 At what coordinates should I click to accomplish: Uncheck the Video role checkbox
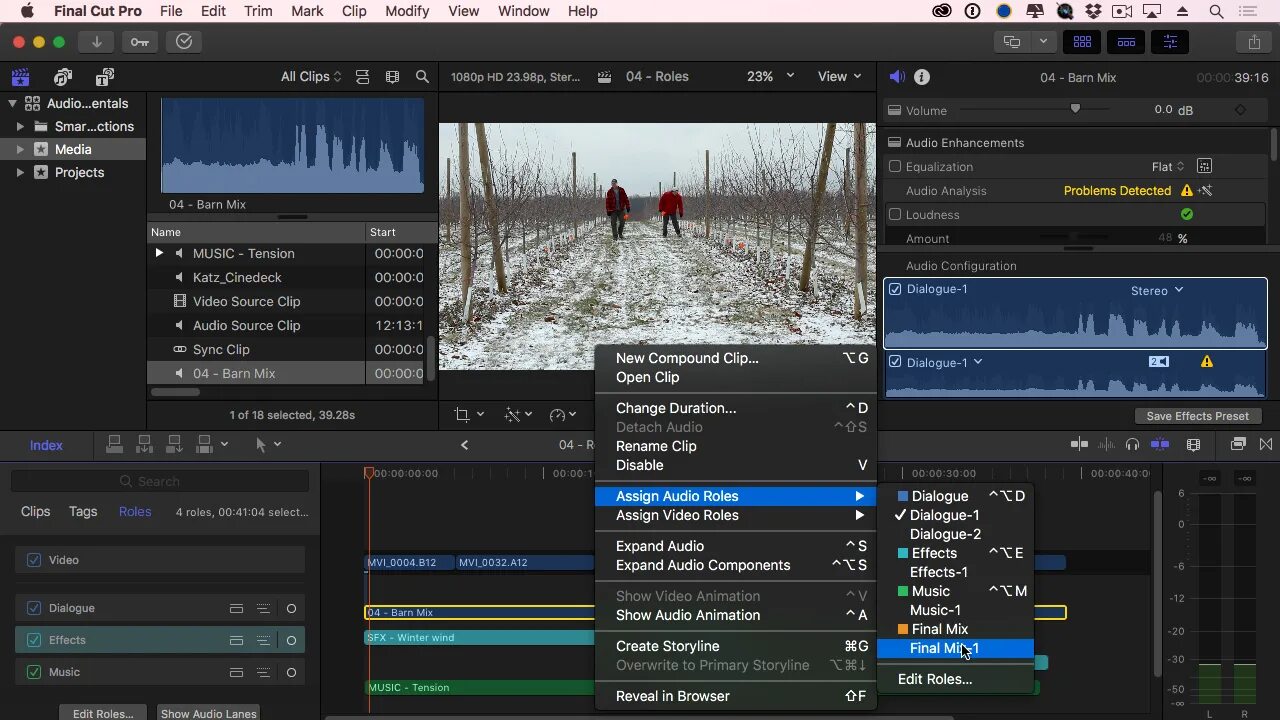pos(34,560)
